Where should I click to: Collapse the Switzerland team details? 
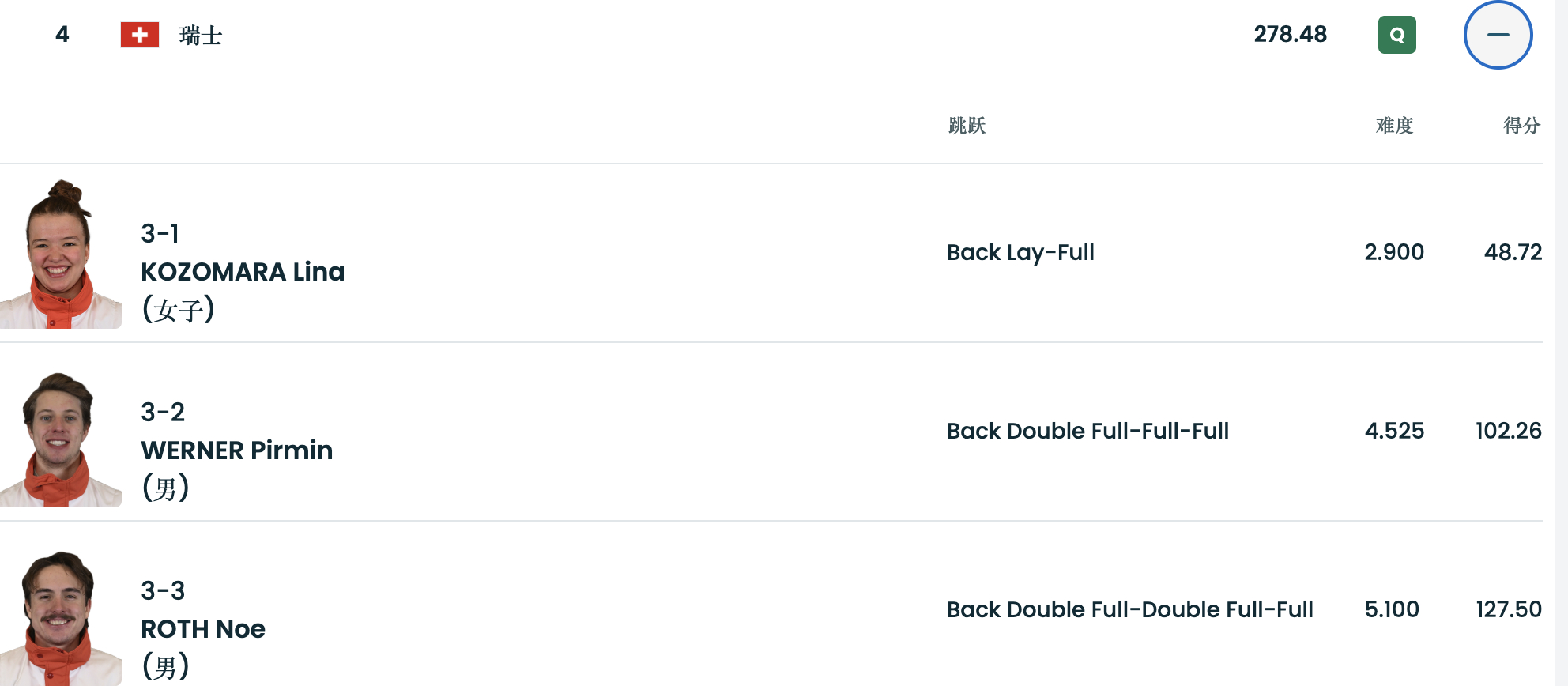[x=1498, y=35]
